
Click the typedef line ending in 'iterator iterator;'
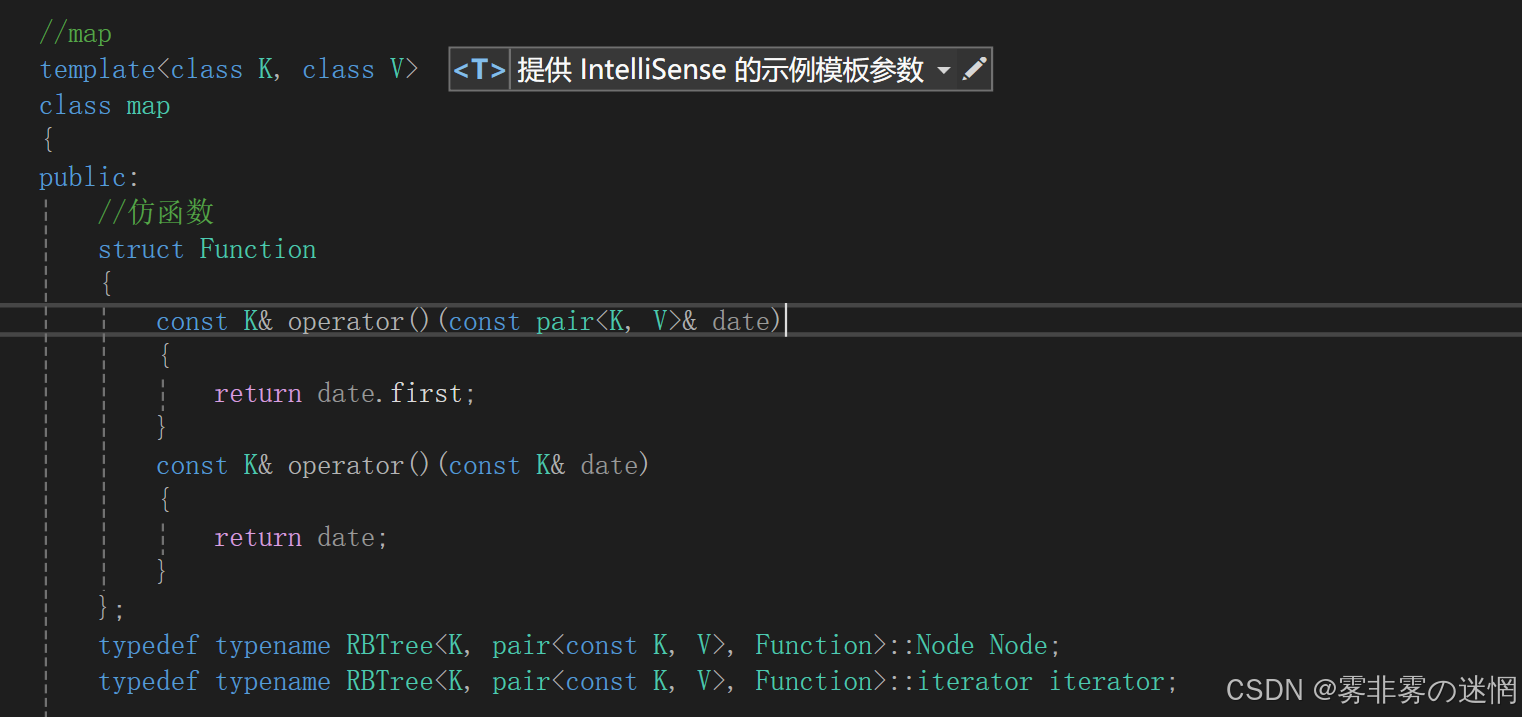pyautogui.click(x=638, y=681)
